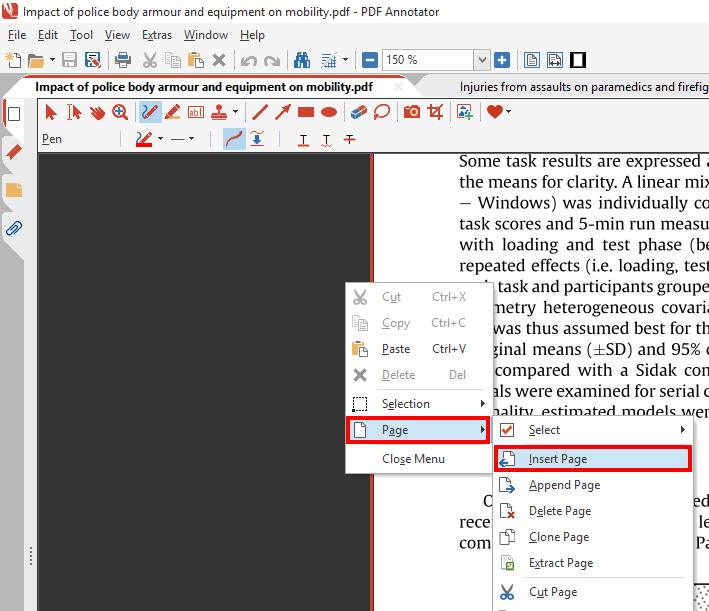Open the Extras menu
Screen dimensions: 709x611
coord(157,35)
